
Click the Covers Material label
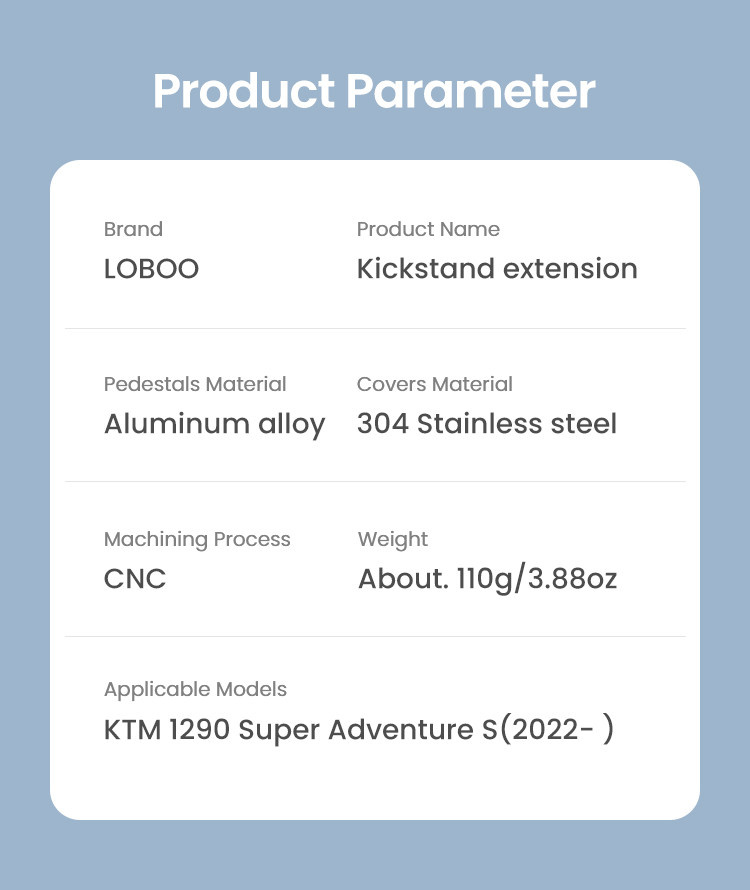(434, 384)
